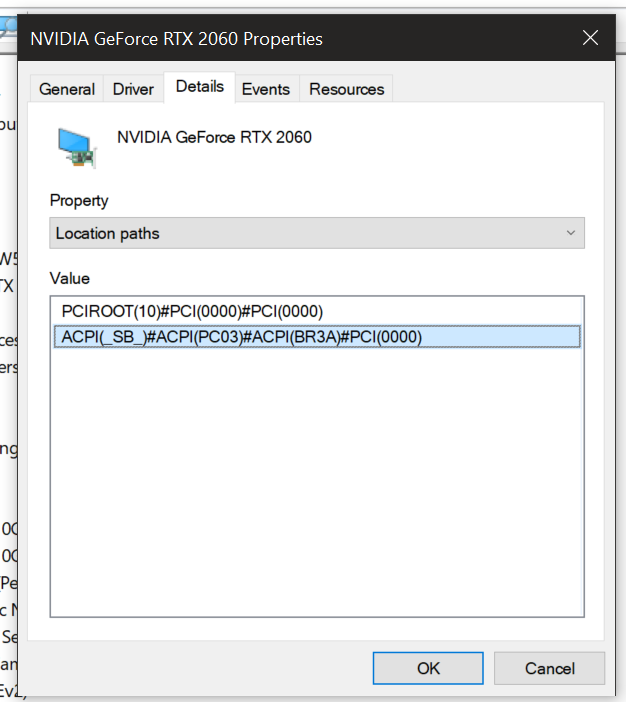Dismiss dialog with Cancel button
The height and width of the screenshot is (702, 626).
click(x=550, y=668)
